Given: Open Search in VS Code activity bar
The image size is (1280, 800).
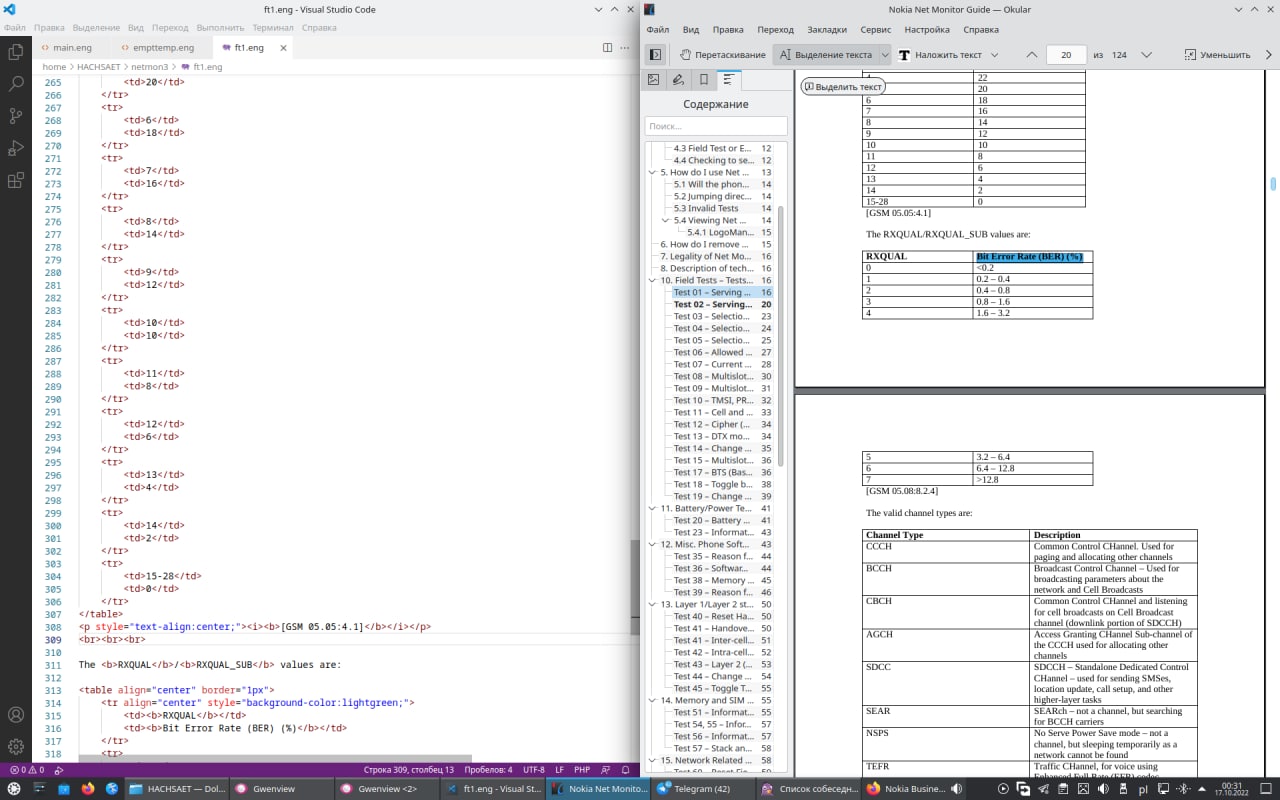Looking at the screenshot, I should tap(16, 84).
